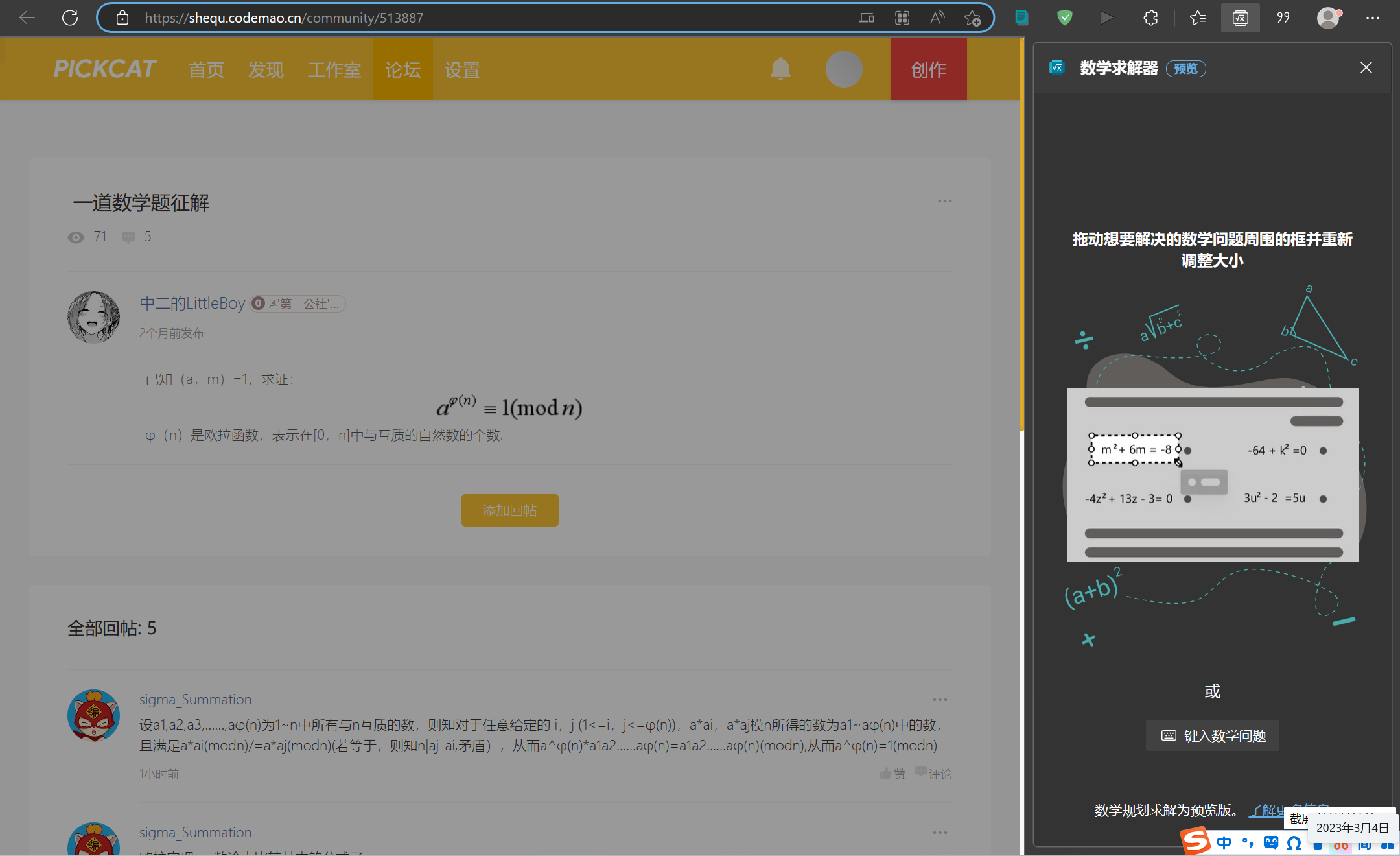
Task: Click the red 创作 button
Action: [929, 69]
